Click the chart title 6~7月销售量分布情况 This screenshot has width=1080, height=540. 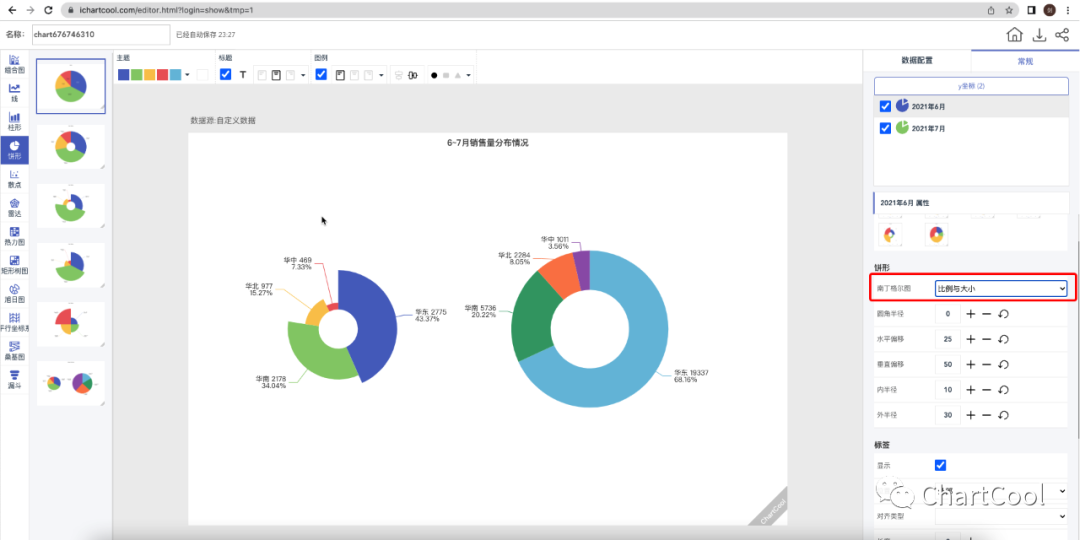[x=488, y=143]
